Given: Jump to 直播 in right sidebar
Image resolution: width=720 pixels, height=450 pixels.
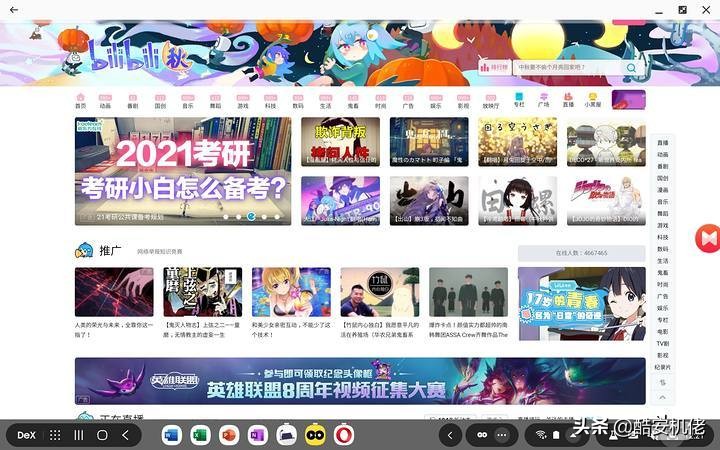Looking at the screenshot, I should [663, 143].
